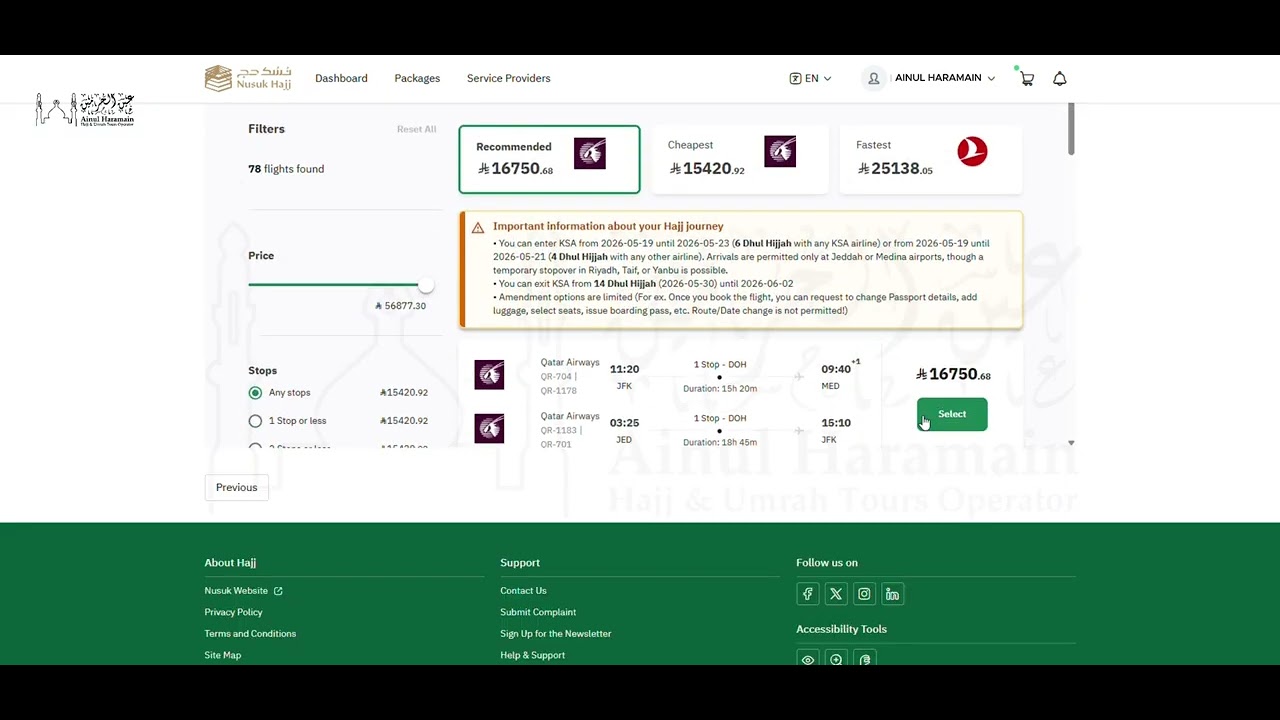Choose the Recommended fare tab
Screen dimensions: 1280x720
click(x=549, y=159)
